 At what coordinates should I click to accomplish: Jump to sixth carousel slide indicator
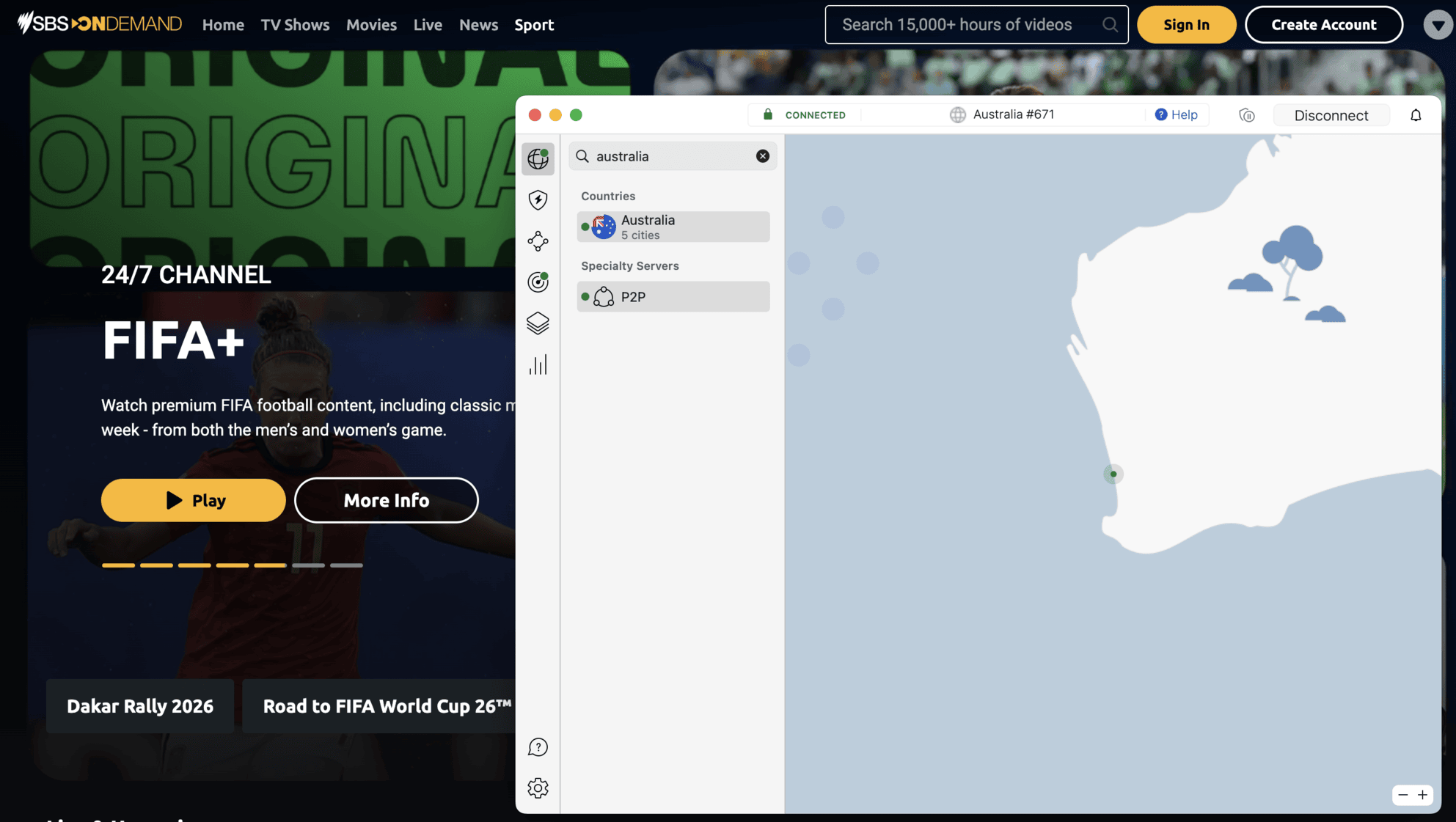[x=308, y=565]
